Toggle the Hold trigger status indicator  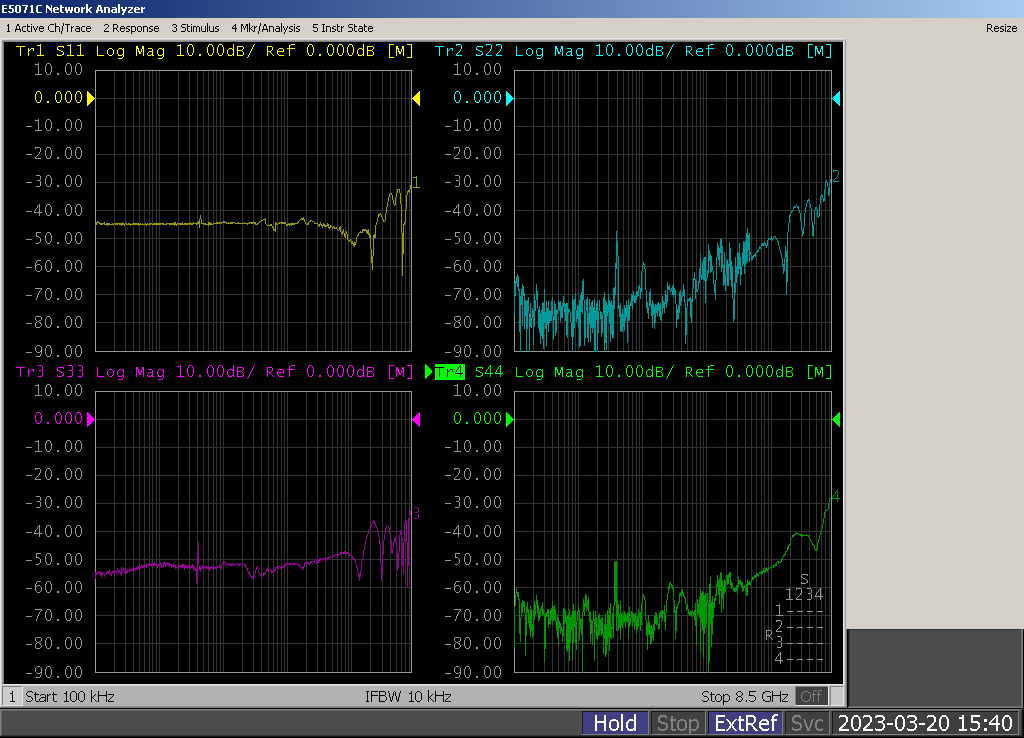tap(615, 723)
